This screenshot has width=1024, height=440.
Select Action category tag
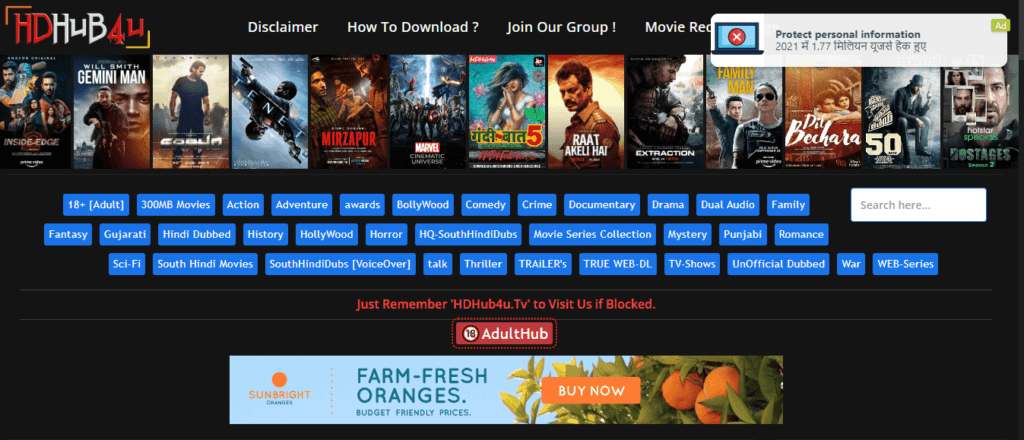pyautogui.click(x=243, y=205)
